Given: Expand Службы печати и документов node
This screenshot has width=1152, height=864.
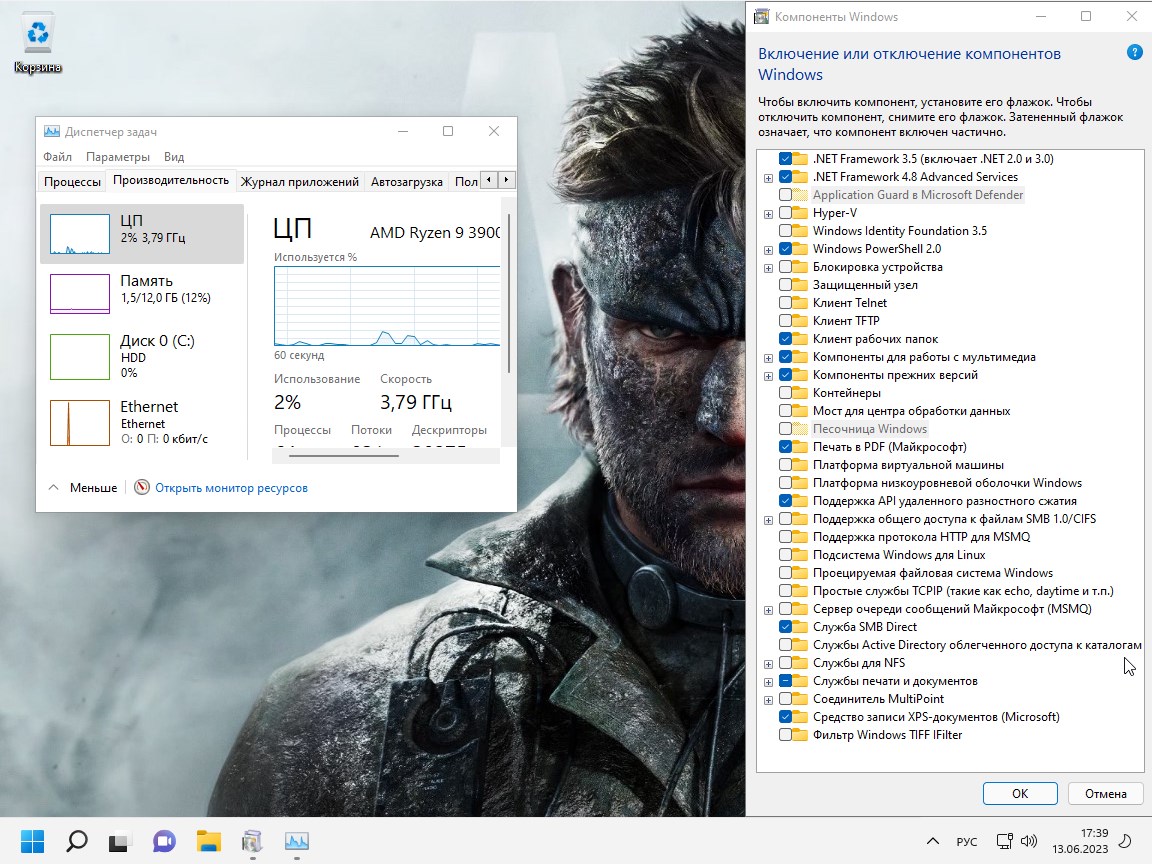Looking at the screenshot, I should click(768, 681).
